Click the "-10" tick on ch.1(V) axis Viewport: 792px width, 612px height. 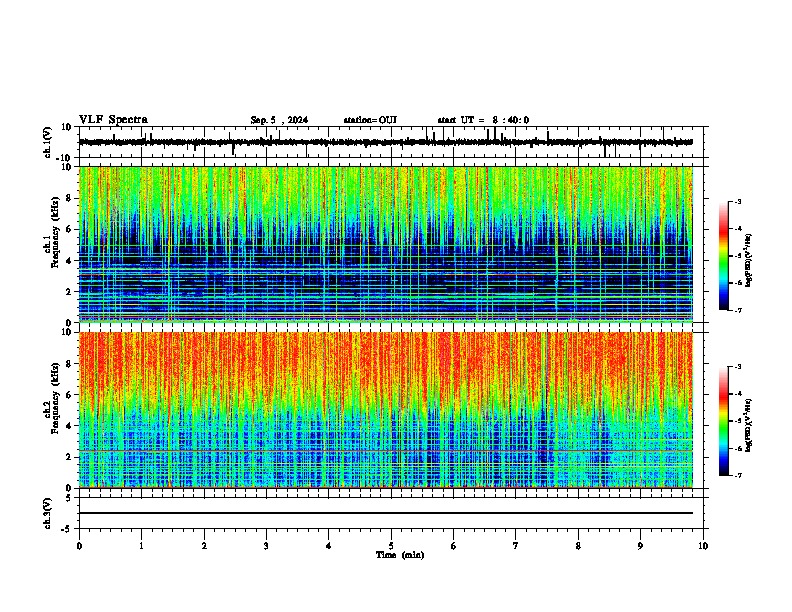pos(64,158)
